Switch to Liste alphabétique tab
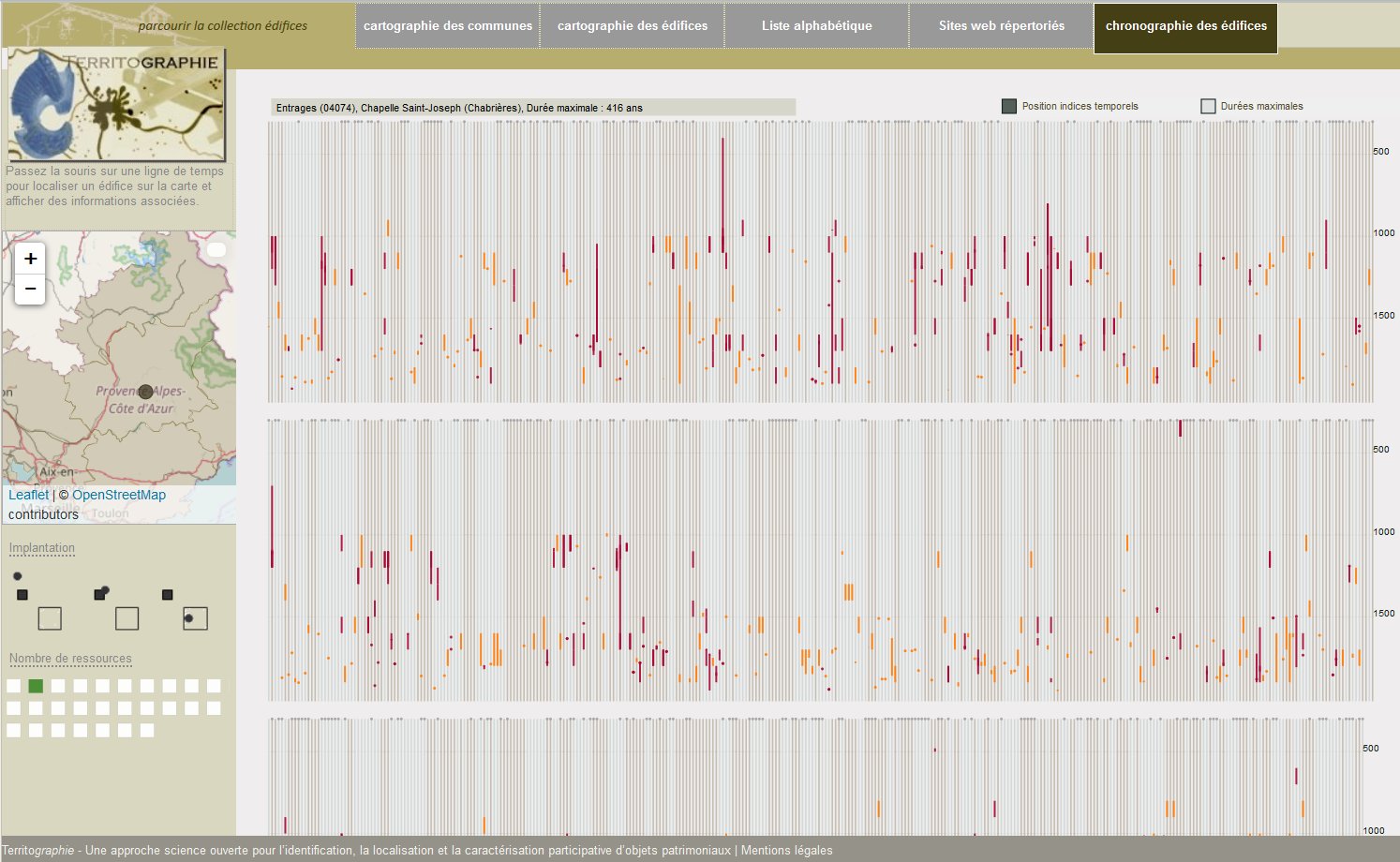This screenshot has width=1400, height=862. click(x=816, y=26)
